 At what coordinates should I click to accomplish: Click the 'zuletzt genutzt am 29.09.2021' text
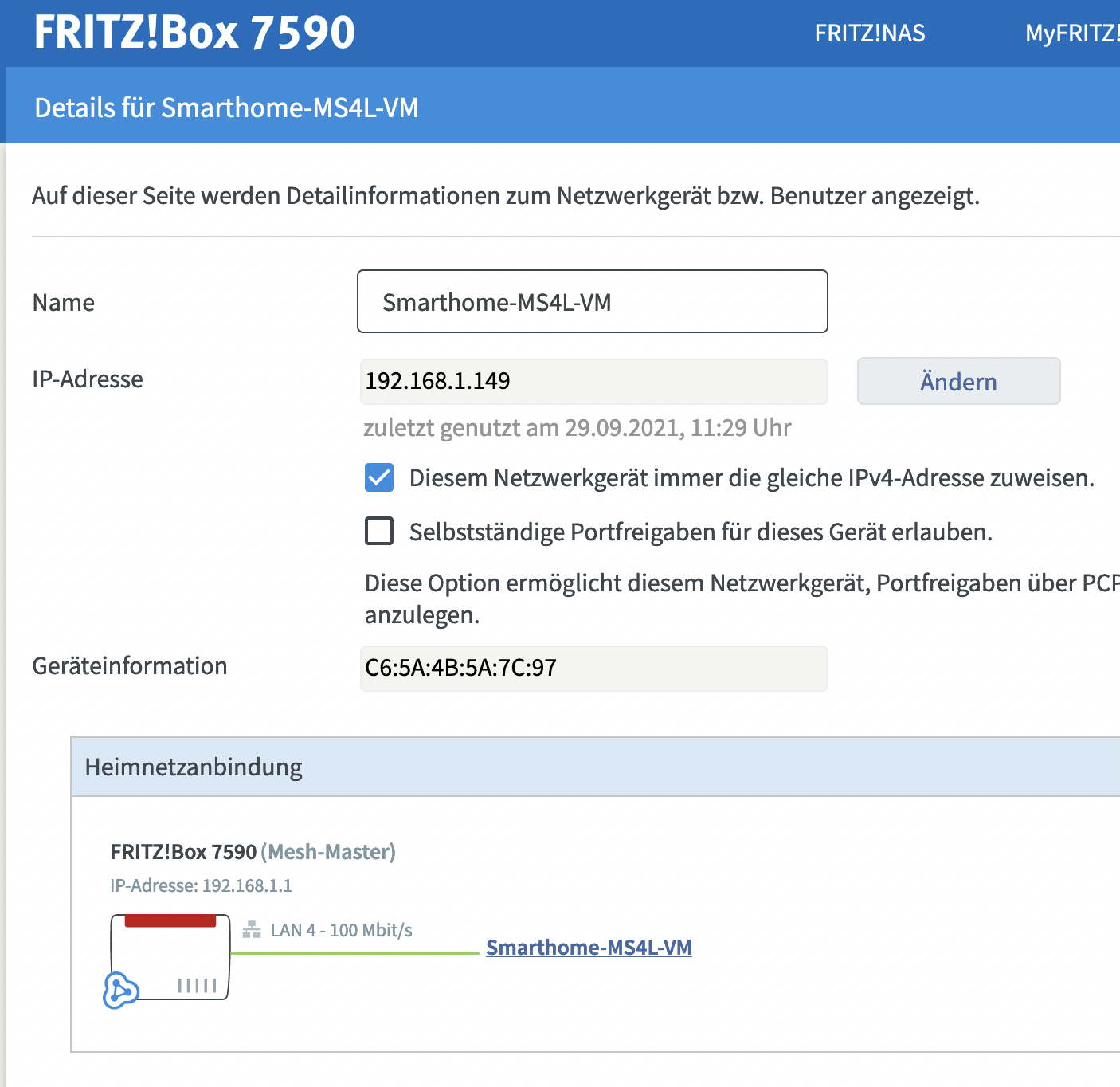click(x=578, y=428)
